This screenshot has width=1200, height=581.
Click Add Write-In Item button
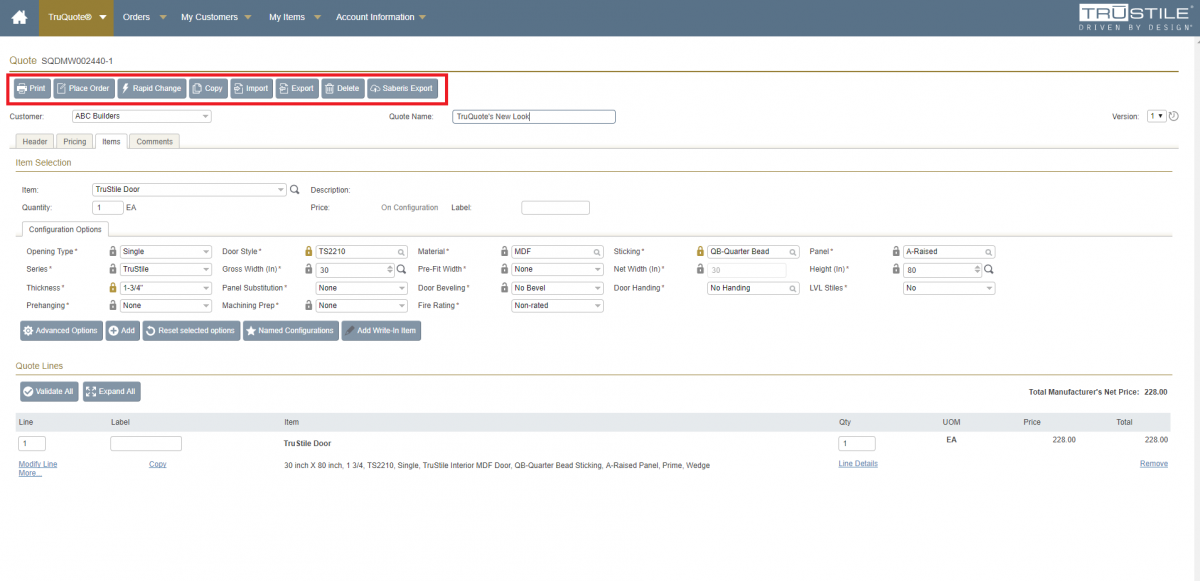point(381,330)
